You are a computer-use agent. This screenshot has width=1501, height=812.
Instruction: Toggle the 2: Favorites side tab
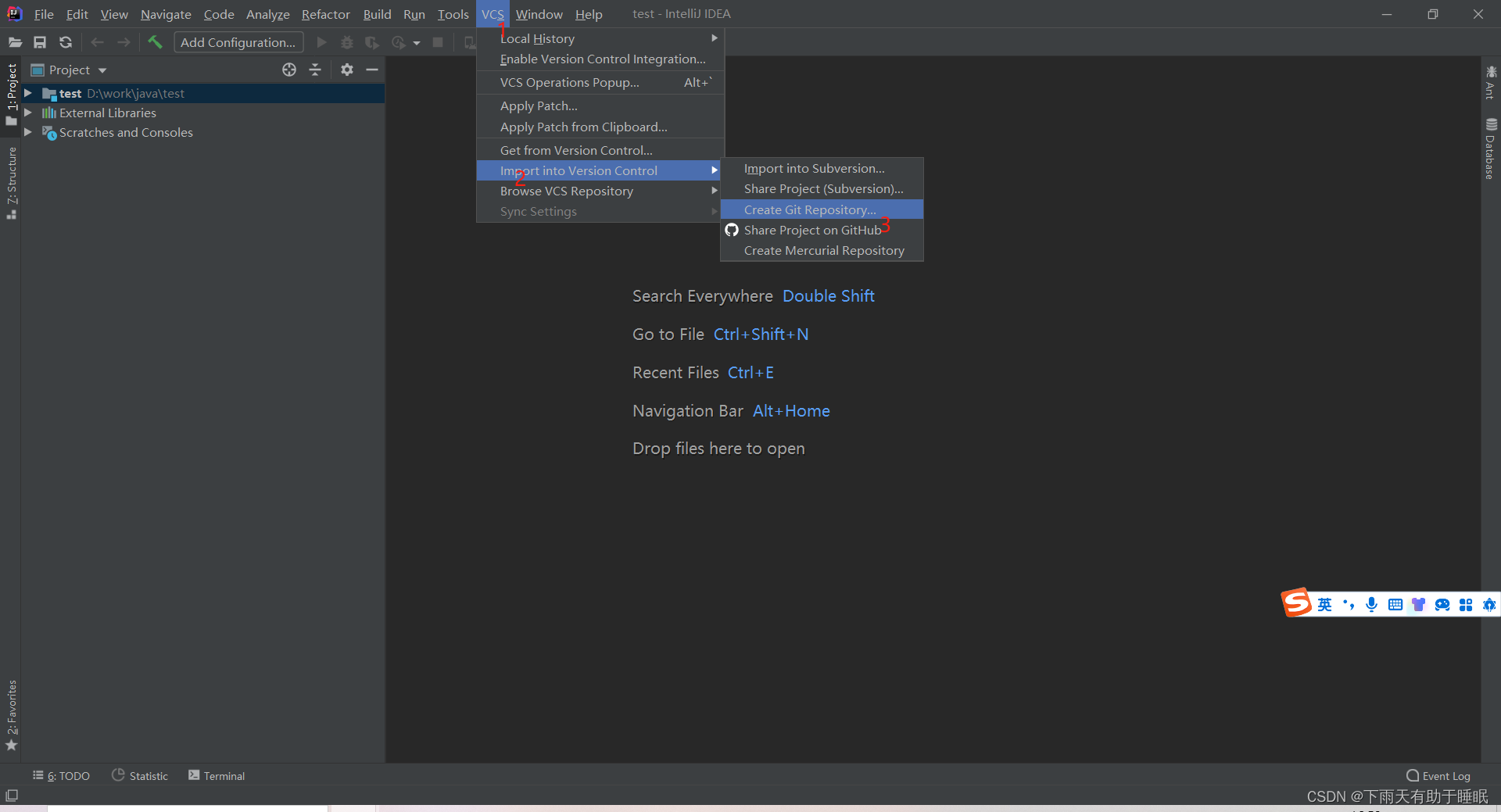pos(11,715)
